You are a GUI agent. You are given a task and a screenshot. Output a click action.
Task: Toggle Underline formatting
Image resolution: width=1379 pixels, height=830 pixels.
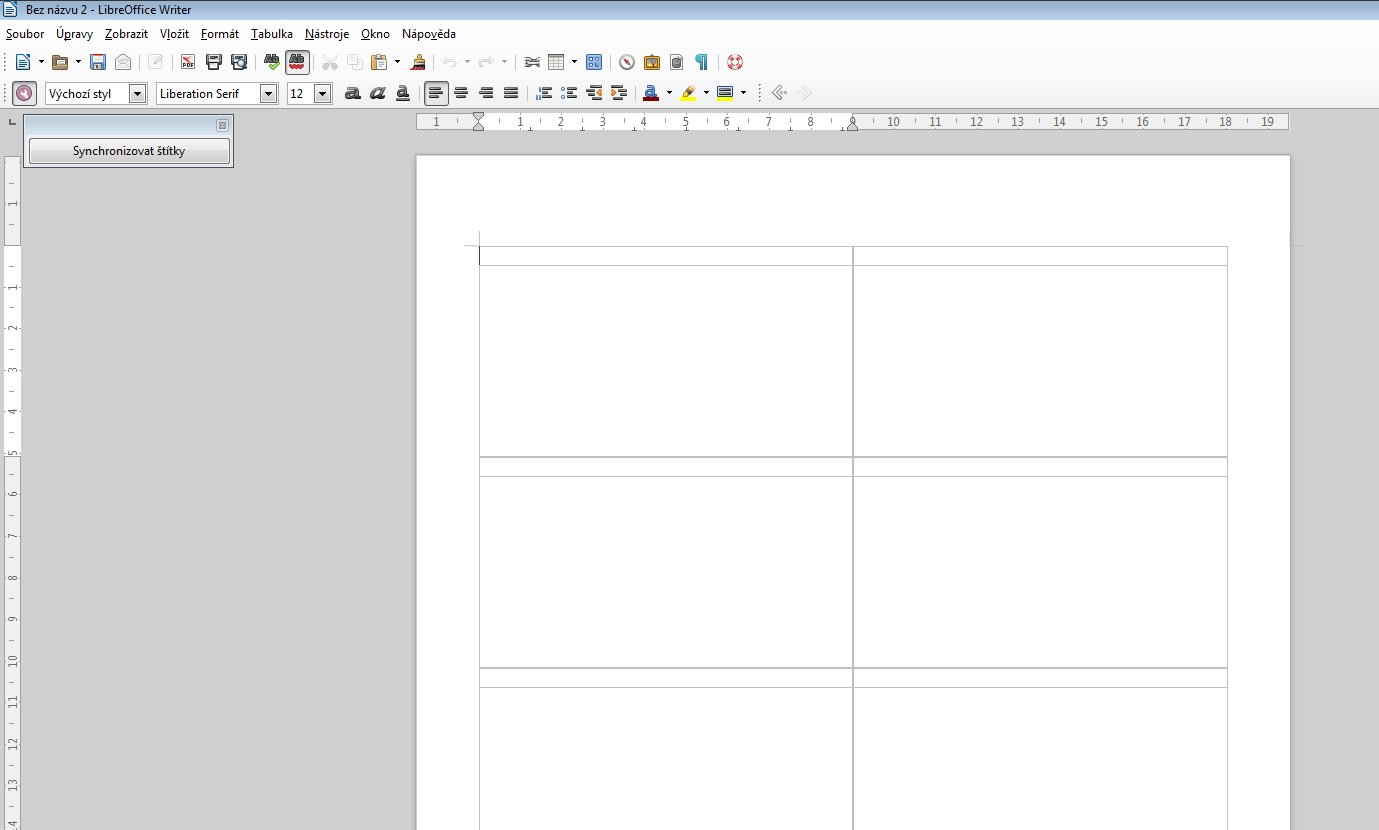402,93
